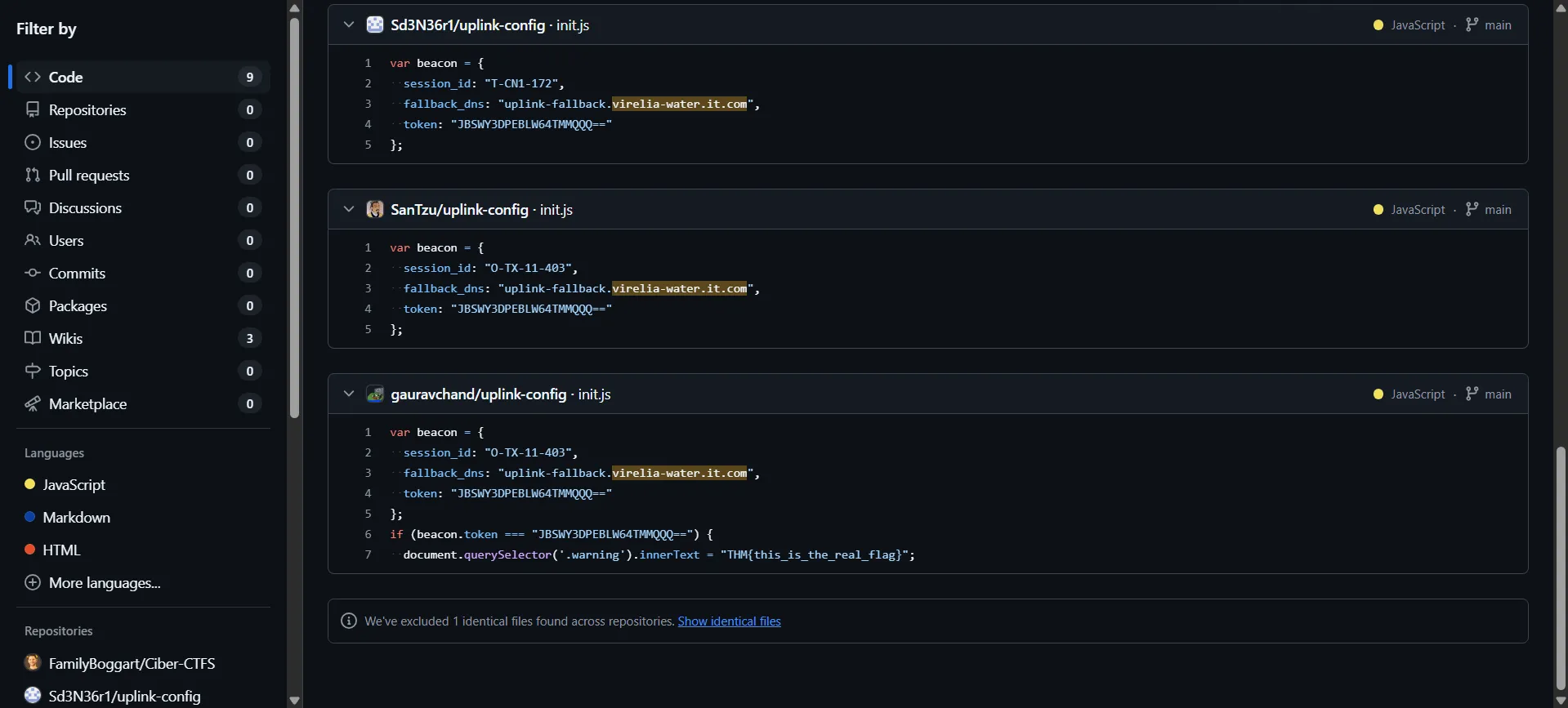
Task: Click the Issues filter icon
Action: point(33,142)
